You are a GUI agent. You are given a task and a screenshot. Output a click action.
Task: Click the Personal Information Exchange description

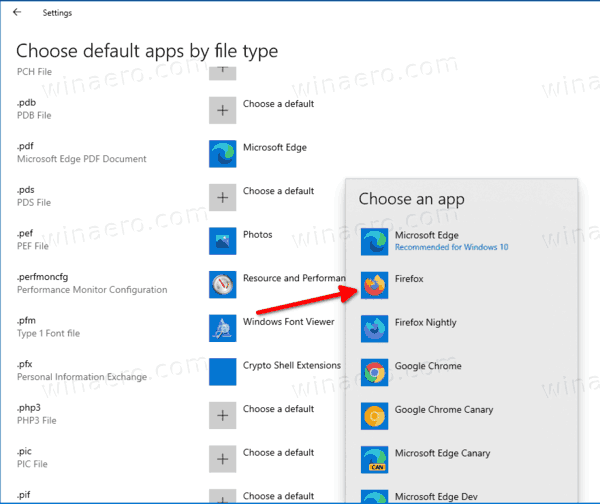click(x=82, y=377)
